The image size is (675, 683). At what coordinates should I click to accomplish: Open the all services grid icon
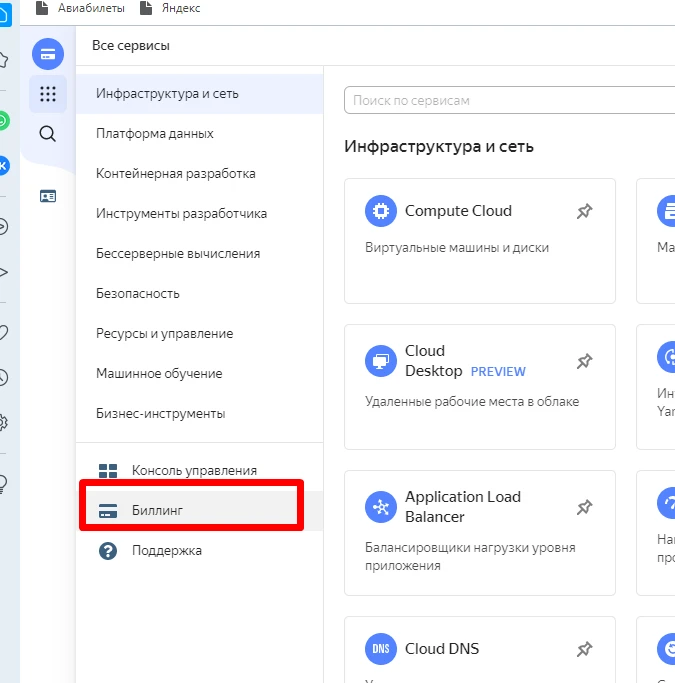point(48,94)
